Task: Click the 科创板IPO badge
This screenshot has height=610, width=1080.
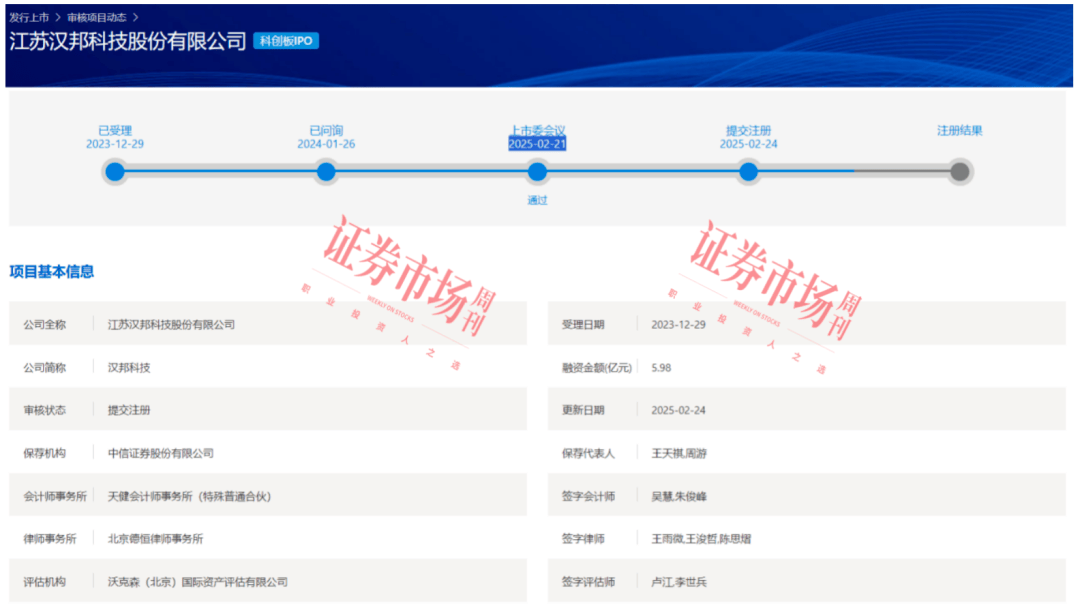Action: (286, 41)
